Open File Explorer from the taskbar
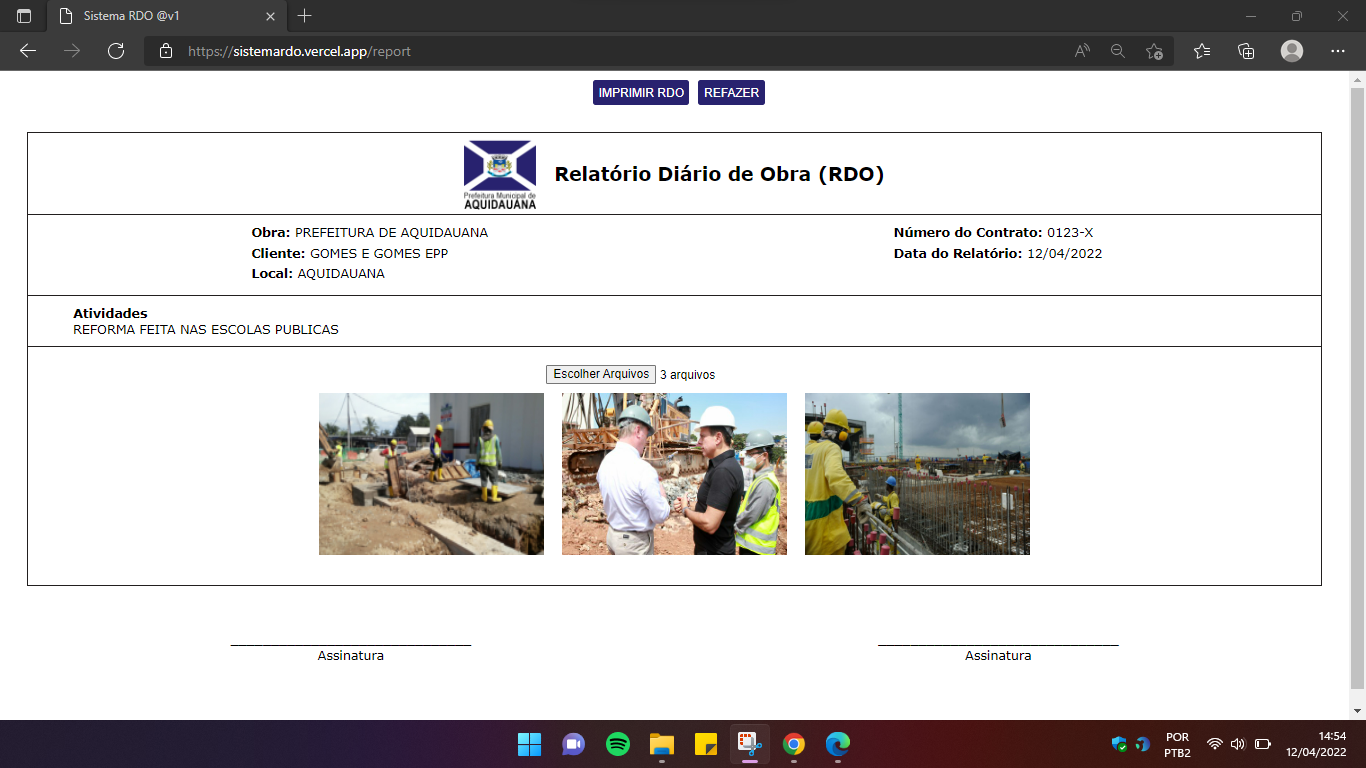The width and height of the screenshot is (1366, 768). [x=660, y=744]
